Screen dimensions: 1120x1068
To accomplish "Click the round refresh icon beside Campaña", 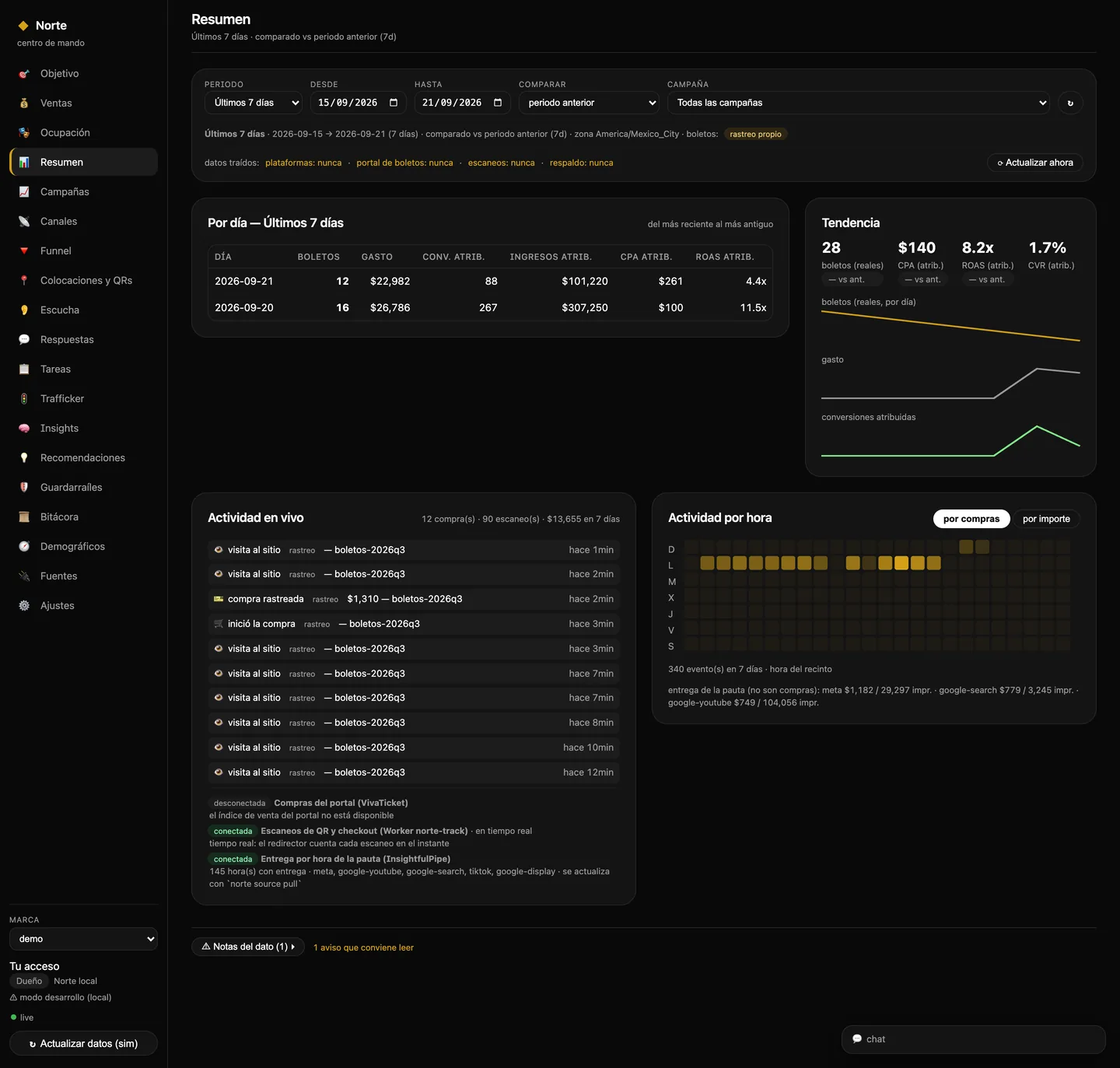I will 1070,103.
